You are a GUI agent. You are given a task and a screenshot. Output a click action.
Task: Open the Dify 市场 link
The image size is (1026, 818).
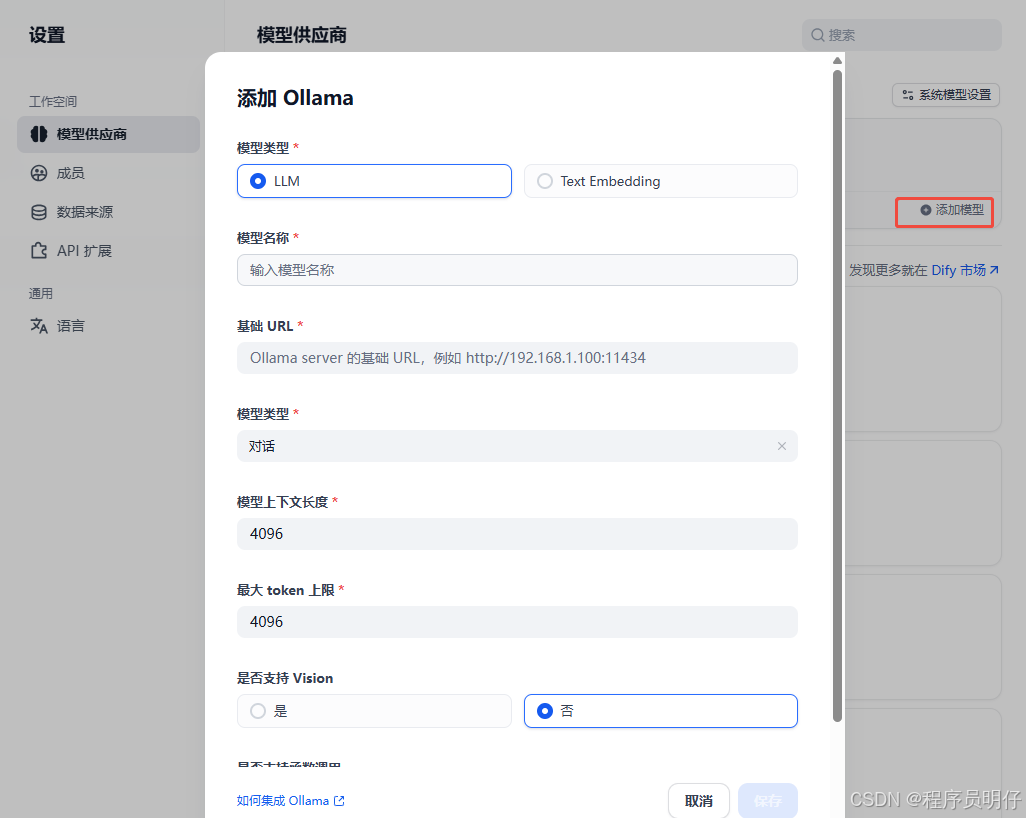(964, 270)
